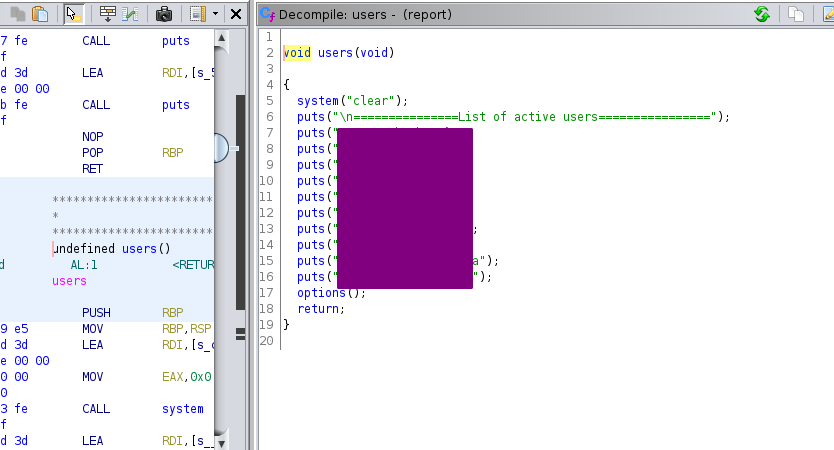Click 'puts' on decompiler line 6
Viewport: 834px width, 450px height.
(x=311, y=117)
